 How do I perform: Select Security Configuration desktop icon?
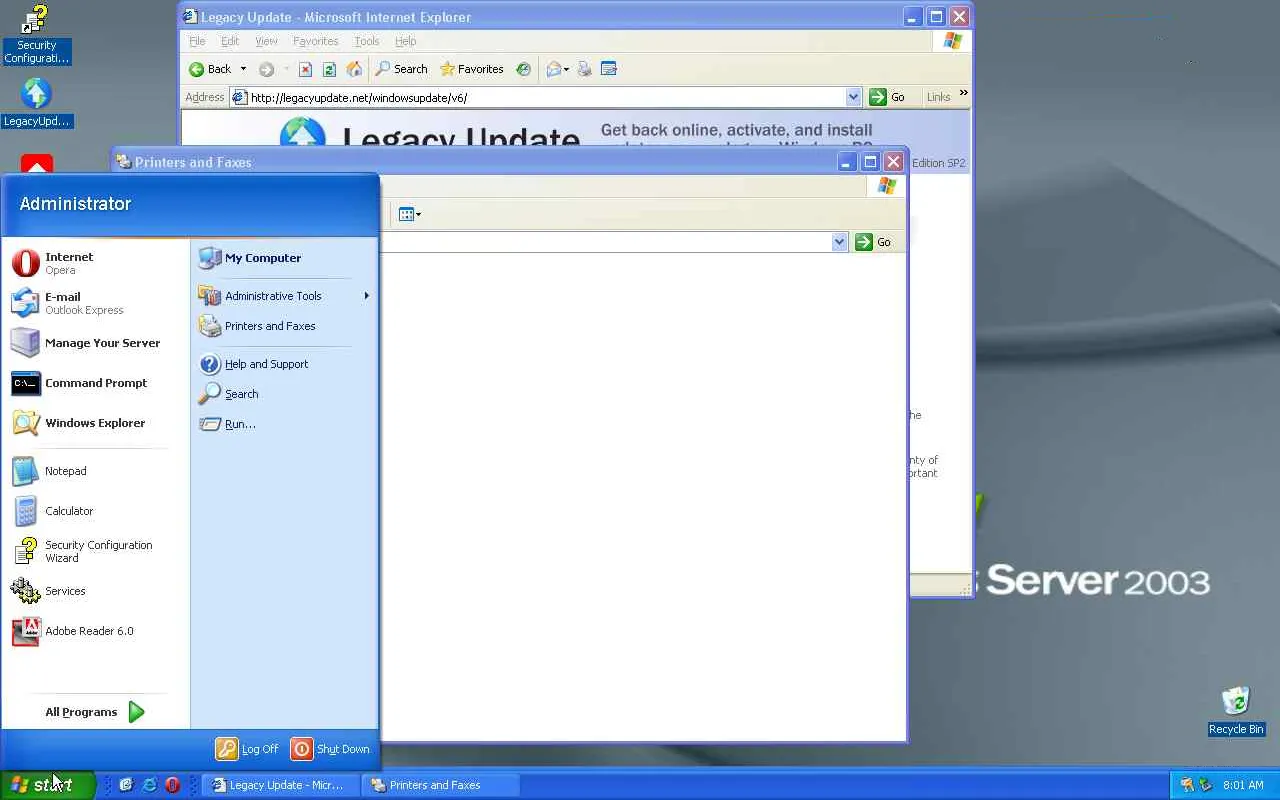[x=36, y=34]
